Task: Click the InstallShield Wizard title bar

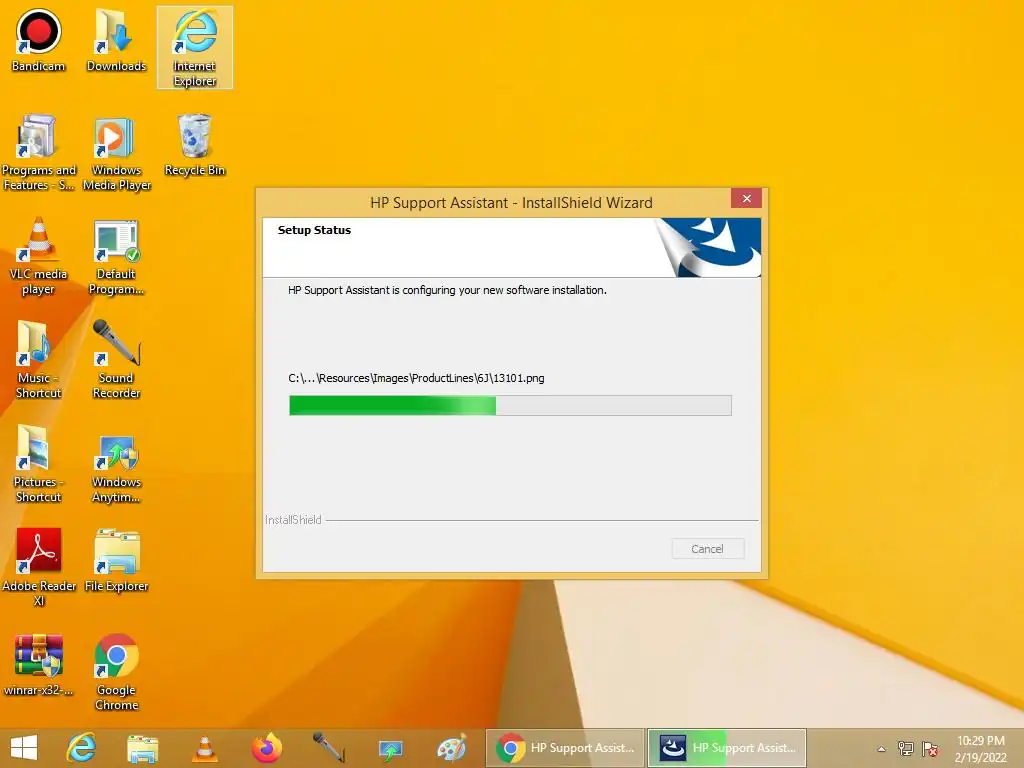Action: point(511,202)
